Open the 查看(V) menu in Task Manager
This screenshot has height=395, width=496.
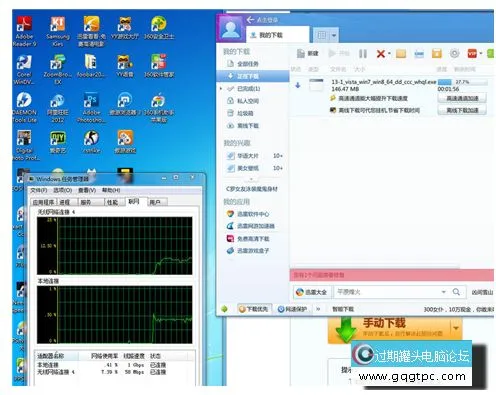[87, 190]
